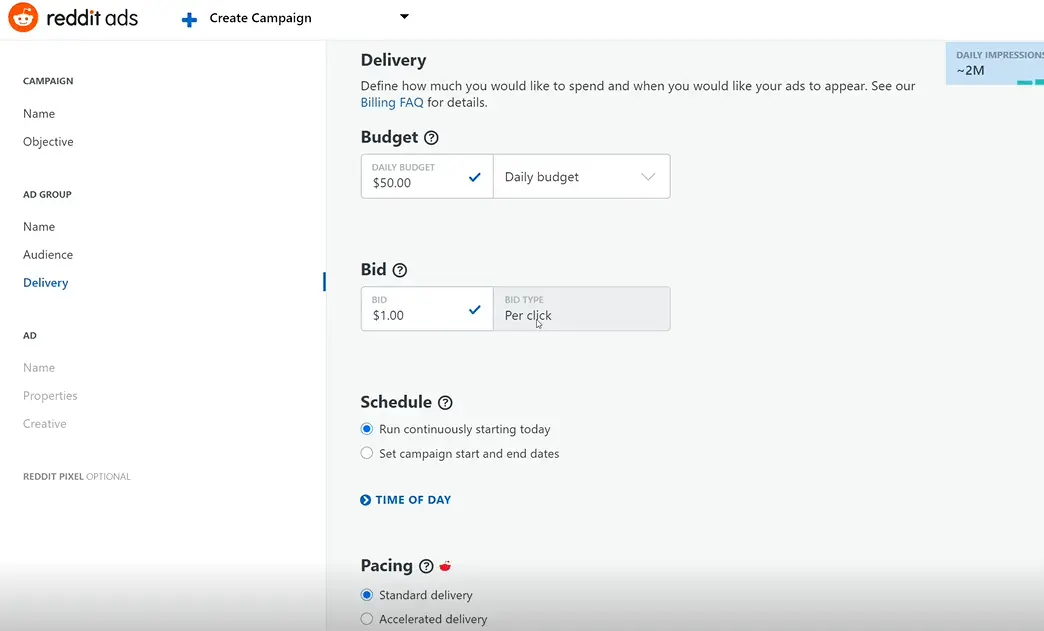Open the dropdown arrow in top bar

[x=404, y=16]
